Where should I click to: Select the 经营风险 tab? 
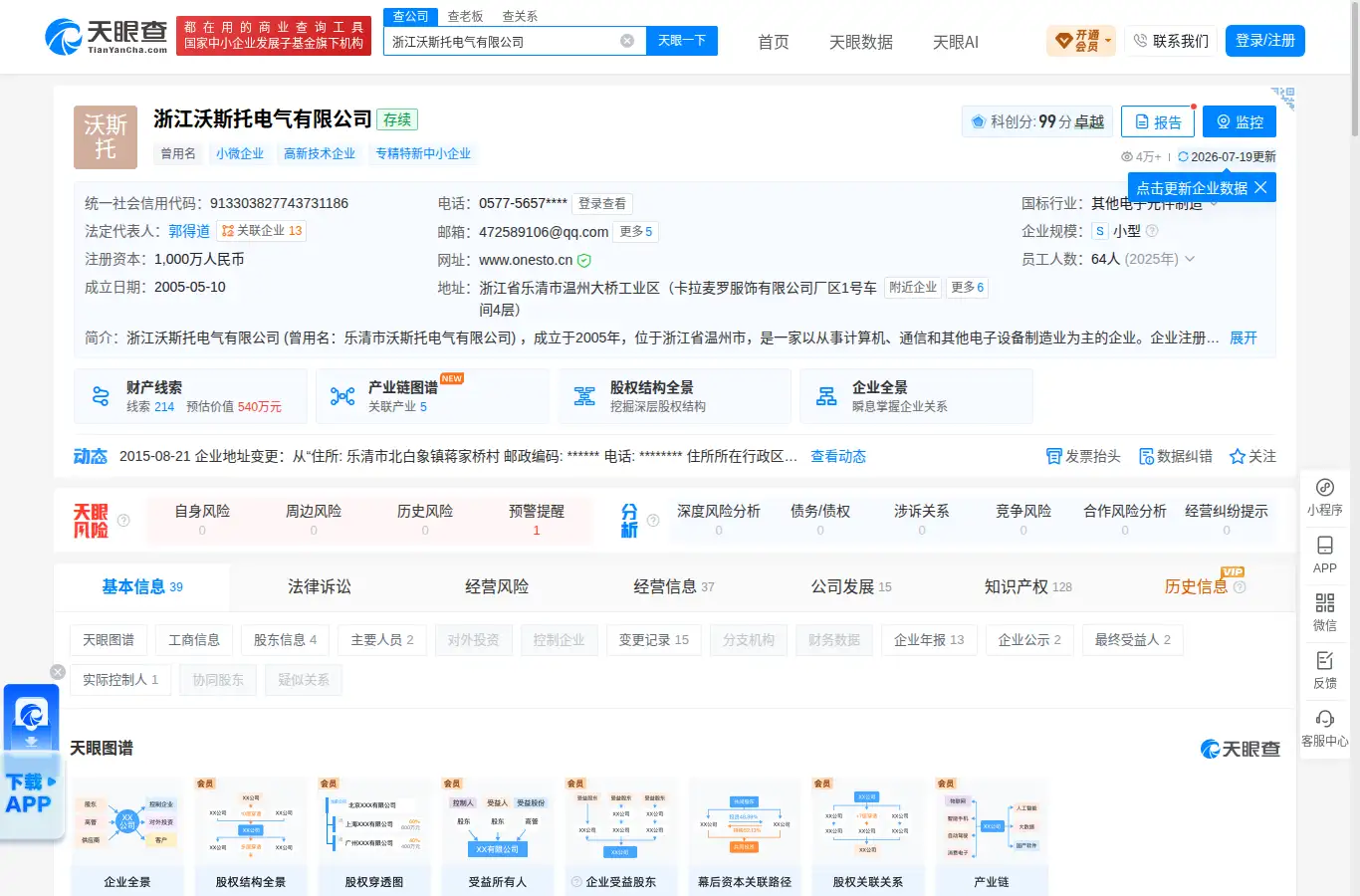(x=497, y=587)
